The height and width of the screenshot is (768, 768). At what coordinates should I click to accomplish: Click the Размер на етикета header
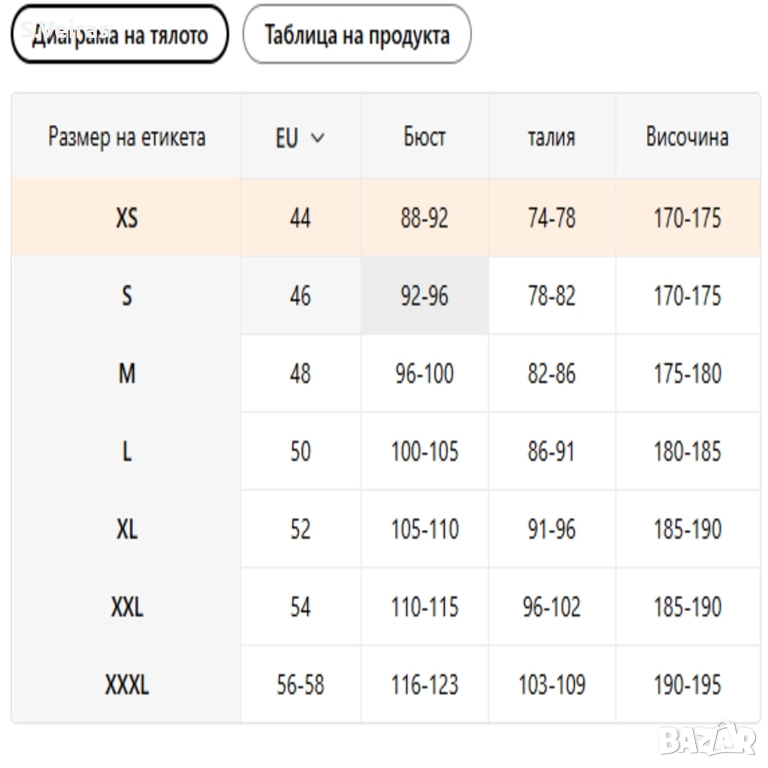coord(126,138)
